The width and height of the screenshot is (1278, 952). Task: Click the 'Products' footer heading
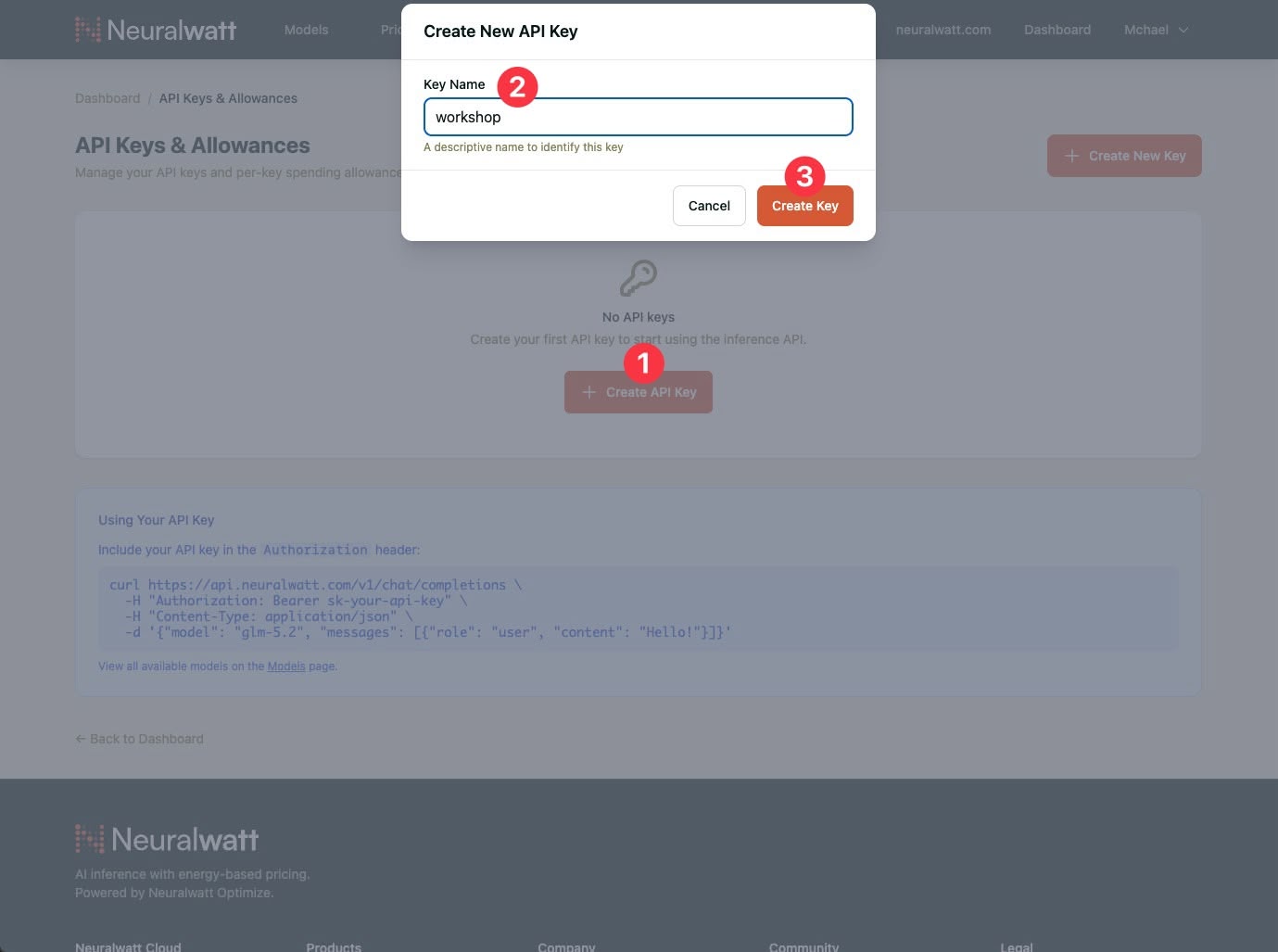click(334, 946)
